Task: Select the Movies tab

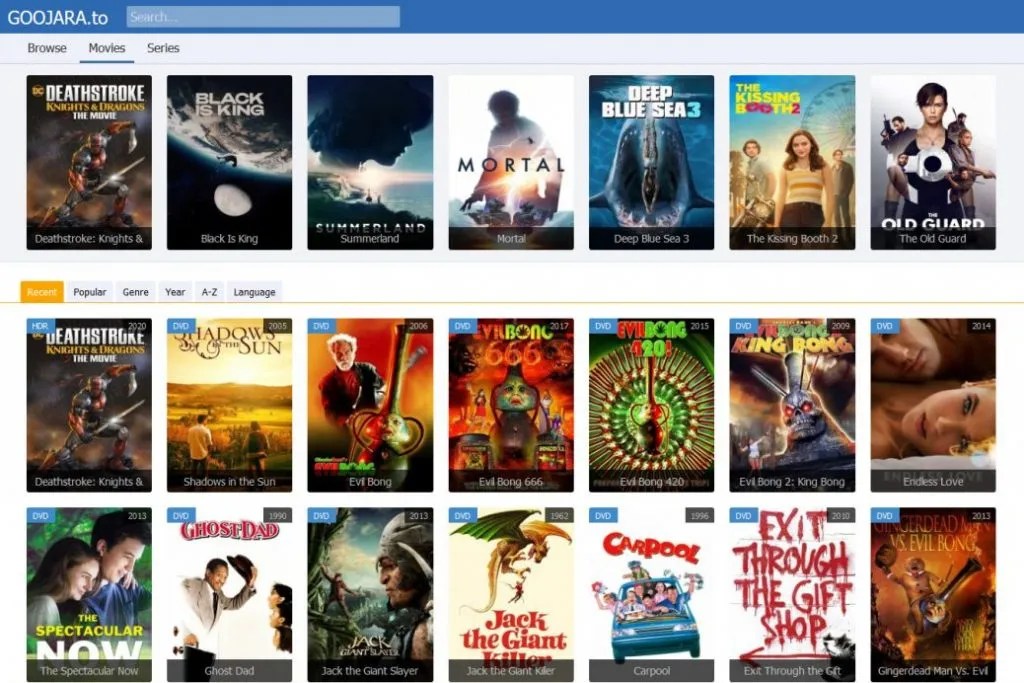Action: (x=106, y=48)
